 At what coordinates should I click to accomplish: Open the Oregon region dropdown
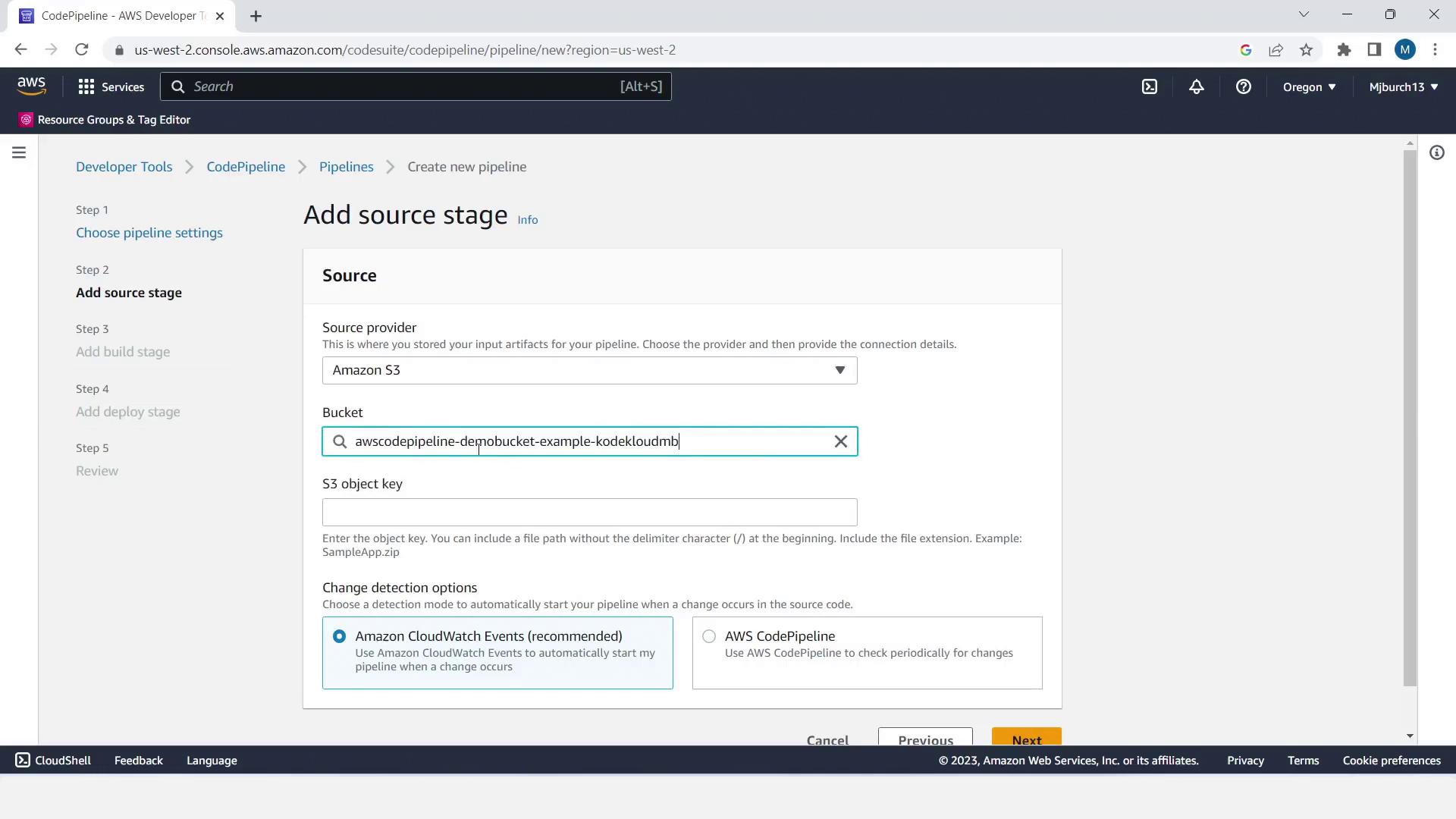(x=1309, y=86)
